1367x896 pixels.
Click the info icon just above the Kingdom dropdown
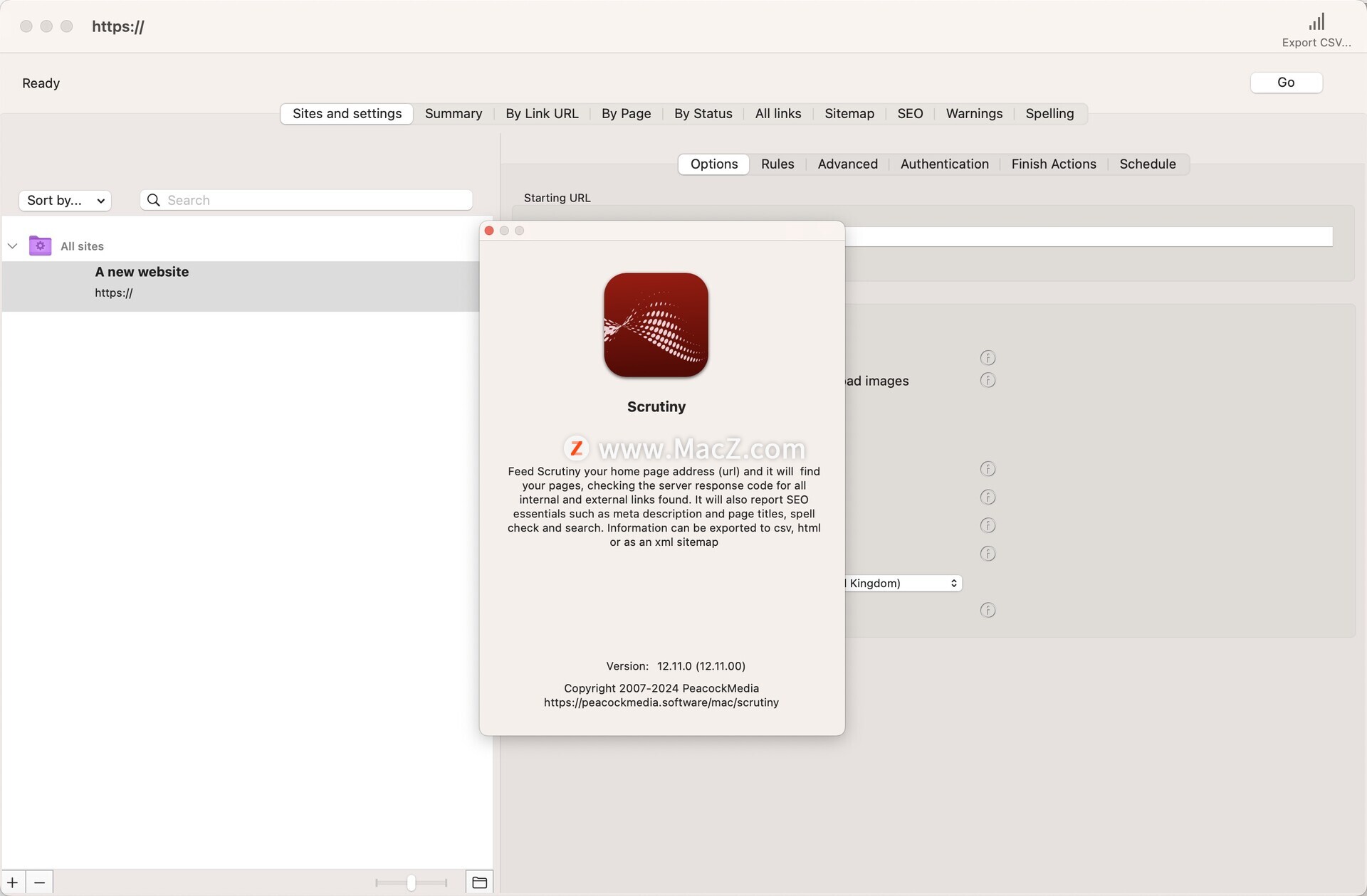click(988, 553)
